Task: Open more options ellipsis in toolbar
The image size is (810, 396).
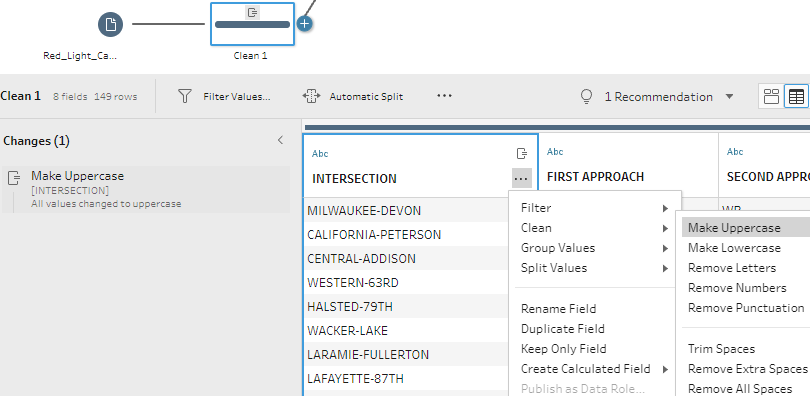Action: tap(444, 96)
